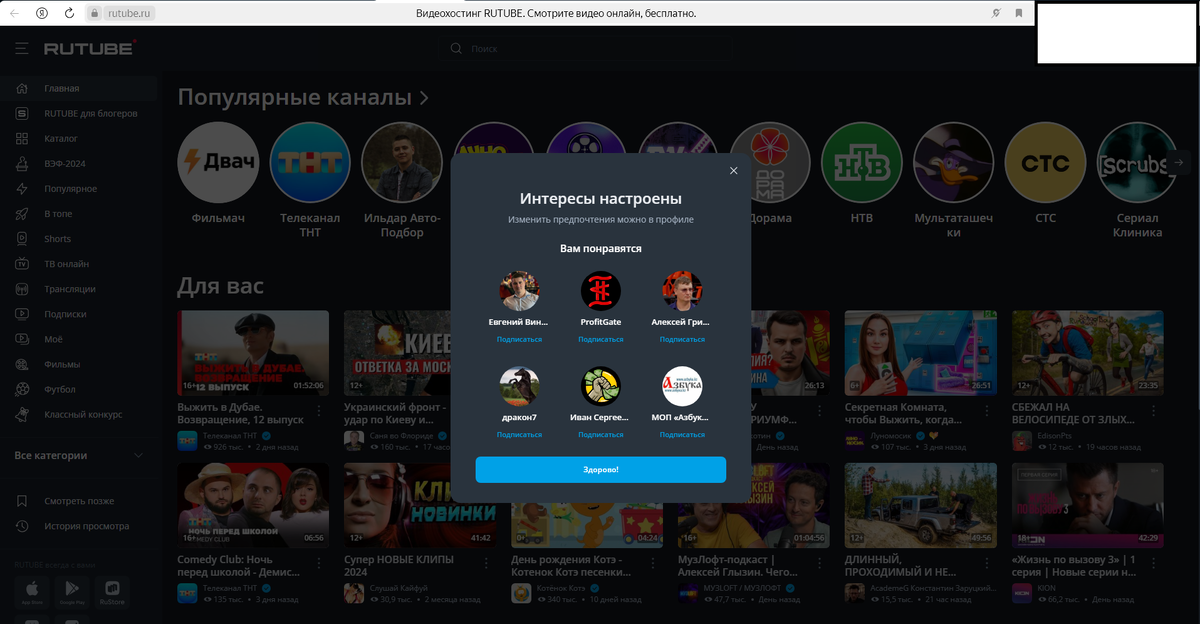Open the Google Play badge
This screenshot has width=1200, height=624.
click(x=71, y=592)
